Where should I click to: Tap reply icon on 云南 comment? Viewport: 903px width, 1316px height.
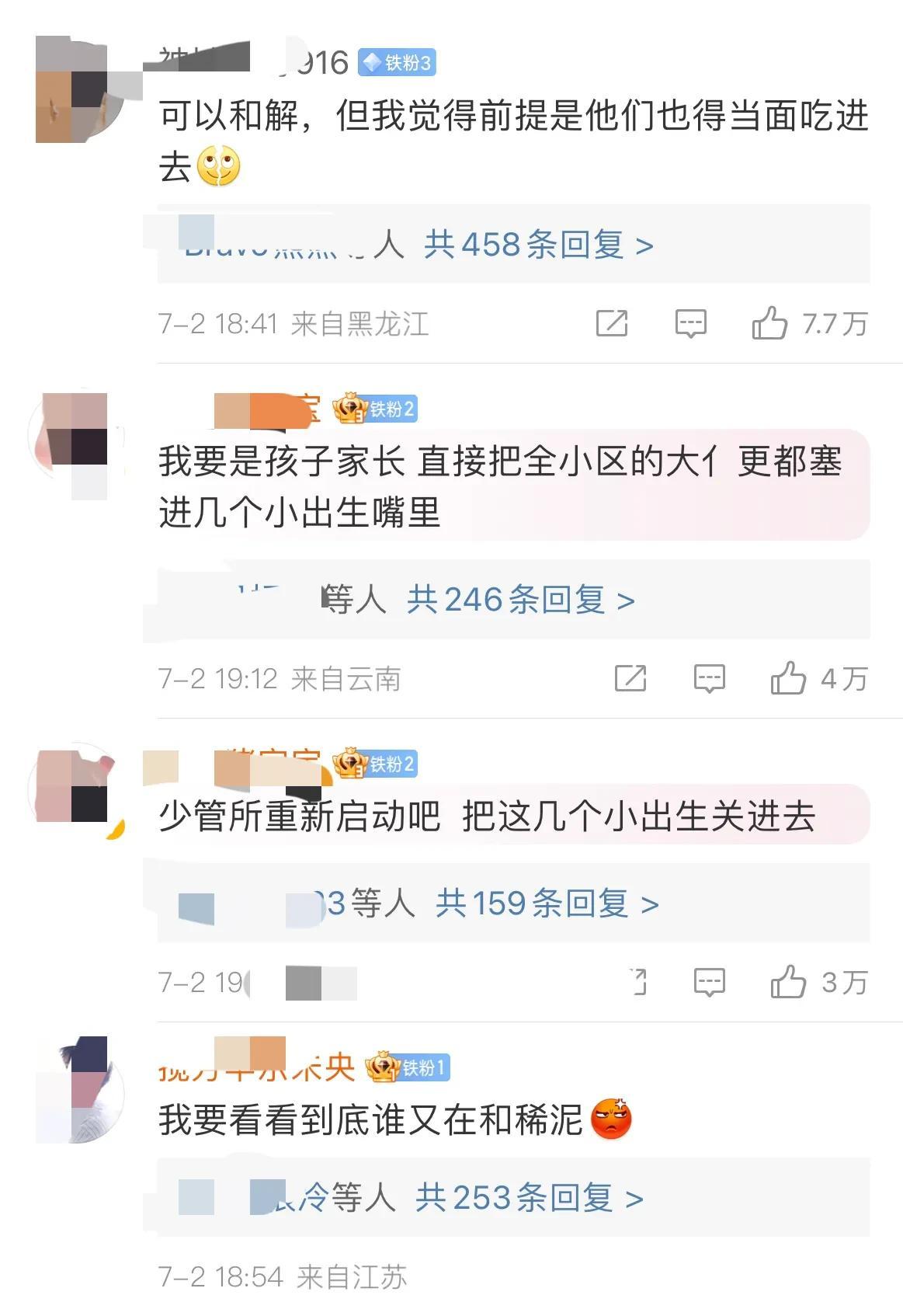709,678
